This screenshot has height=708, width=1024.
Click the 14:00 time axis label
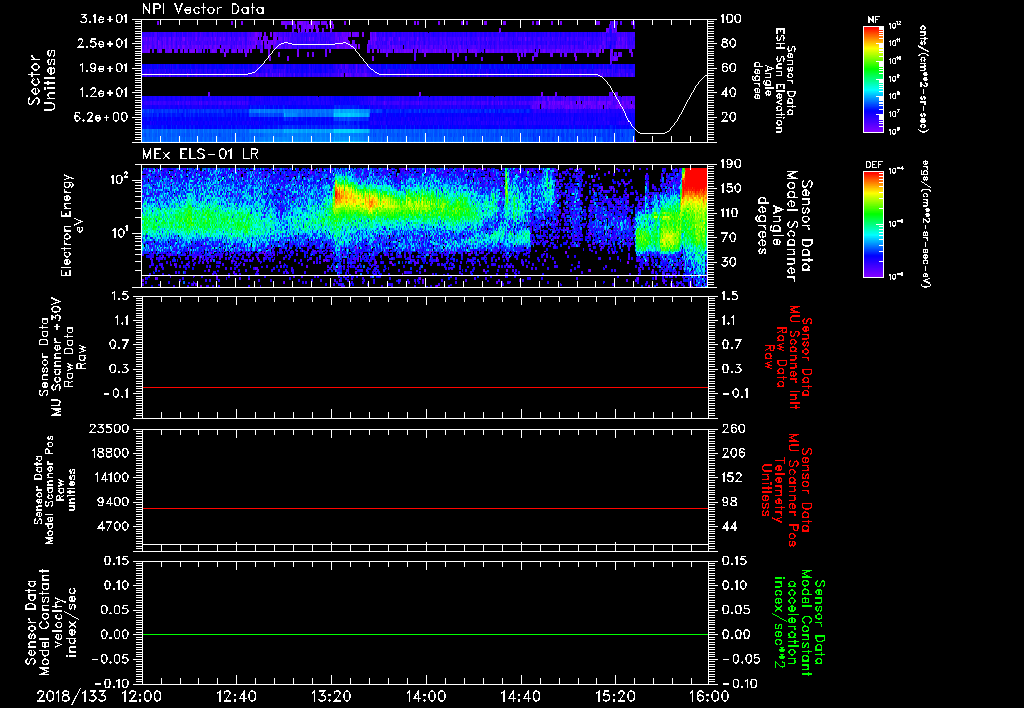[x=426, y=696]
